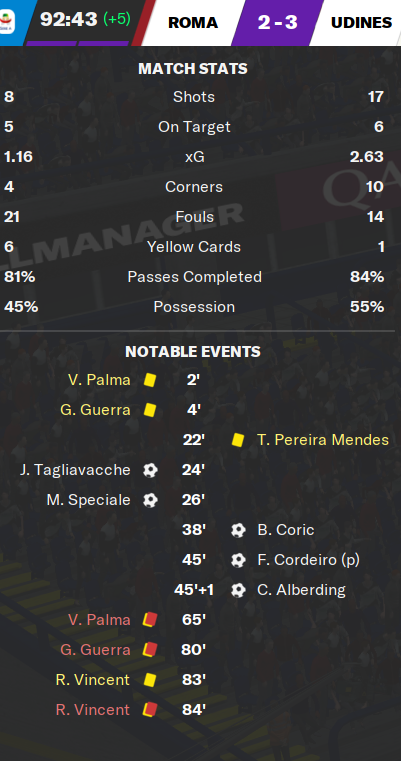Open the Udinese team name
Image resolution: width=401 pixels, height=761 pixels.
point(361,23)
